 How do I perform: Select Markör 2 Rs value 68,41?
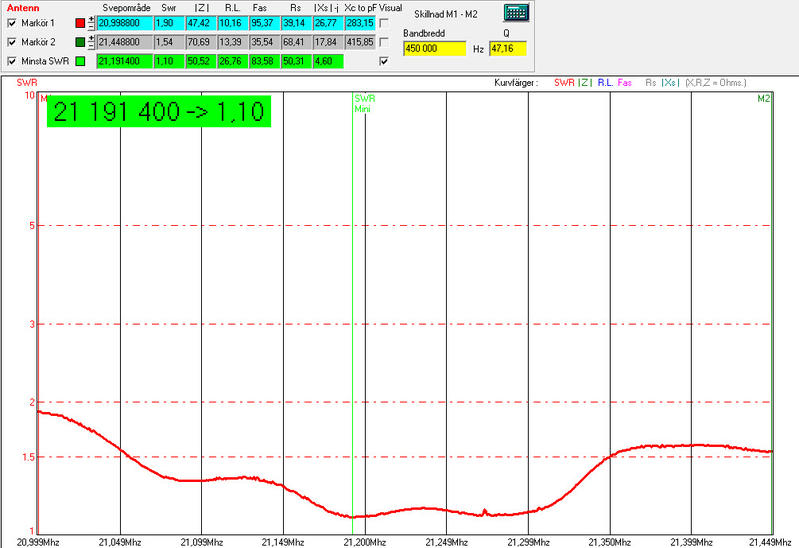coord(296,42)
